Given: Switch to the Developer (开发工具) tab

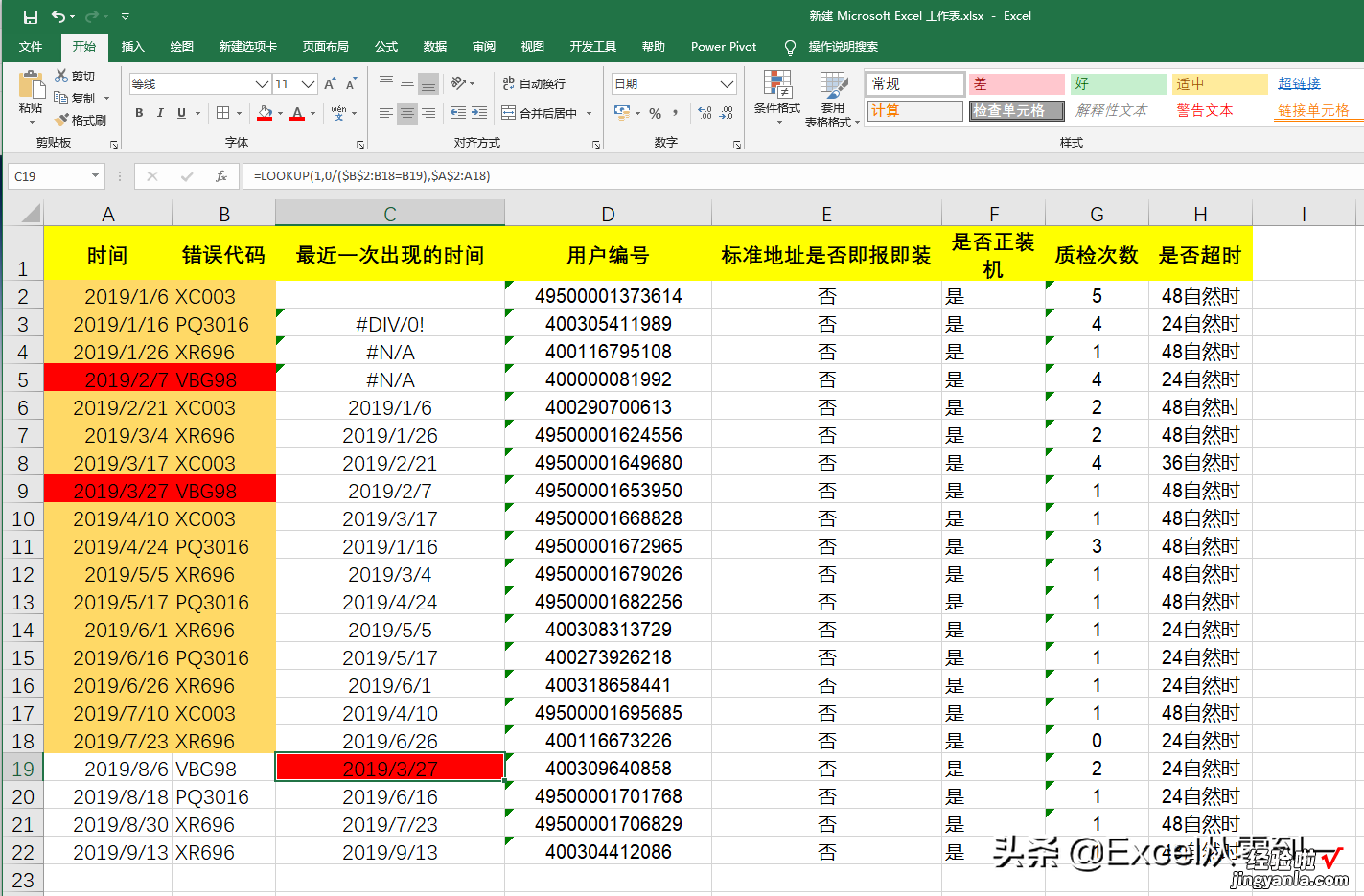Looking at the screenshot, I should click(593, 47).
